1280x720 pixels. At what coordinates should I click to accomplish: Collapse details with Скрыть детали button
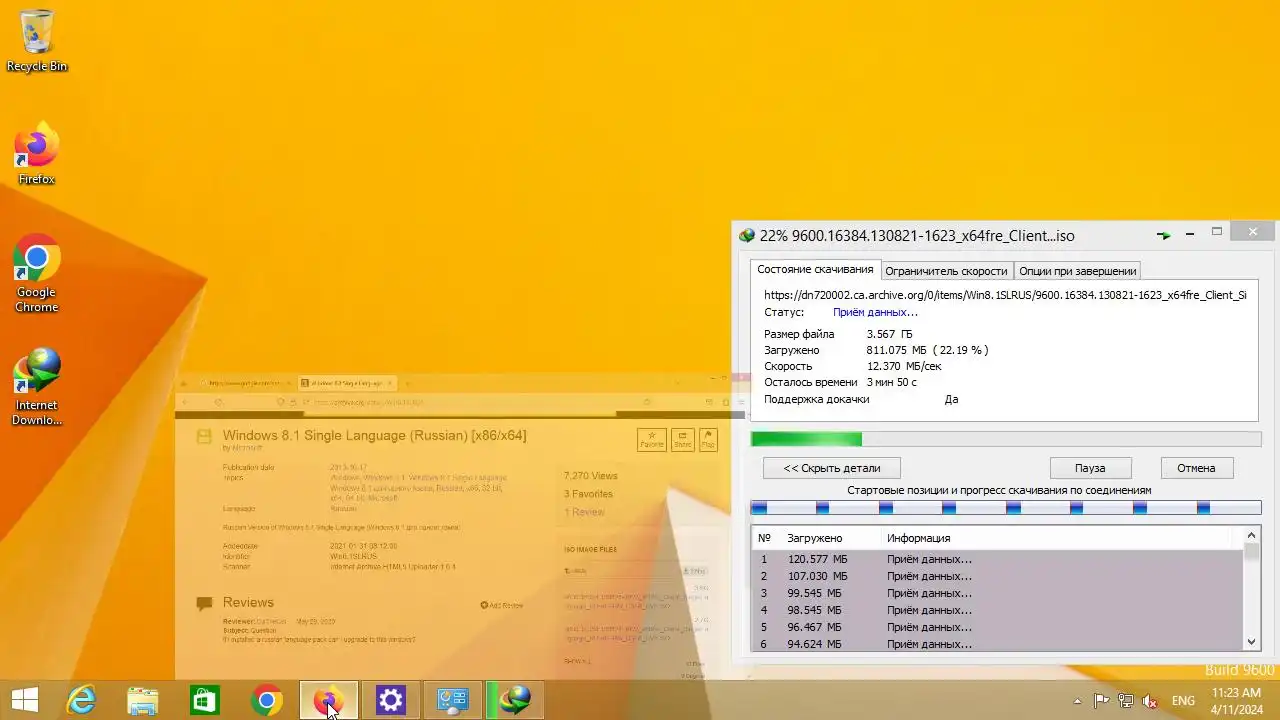[x=831, y=468]
